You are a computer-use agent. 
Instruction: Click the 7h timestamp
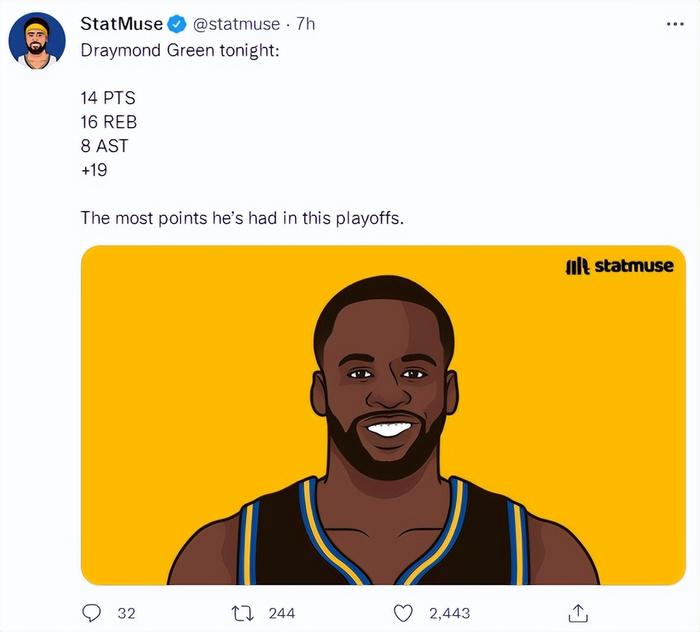(x=306, y=24)
